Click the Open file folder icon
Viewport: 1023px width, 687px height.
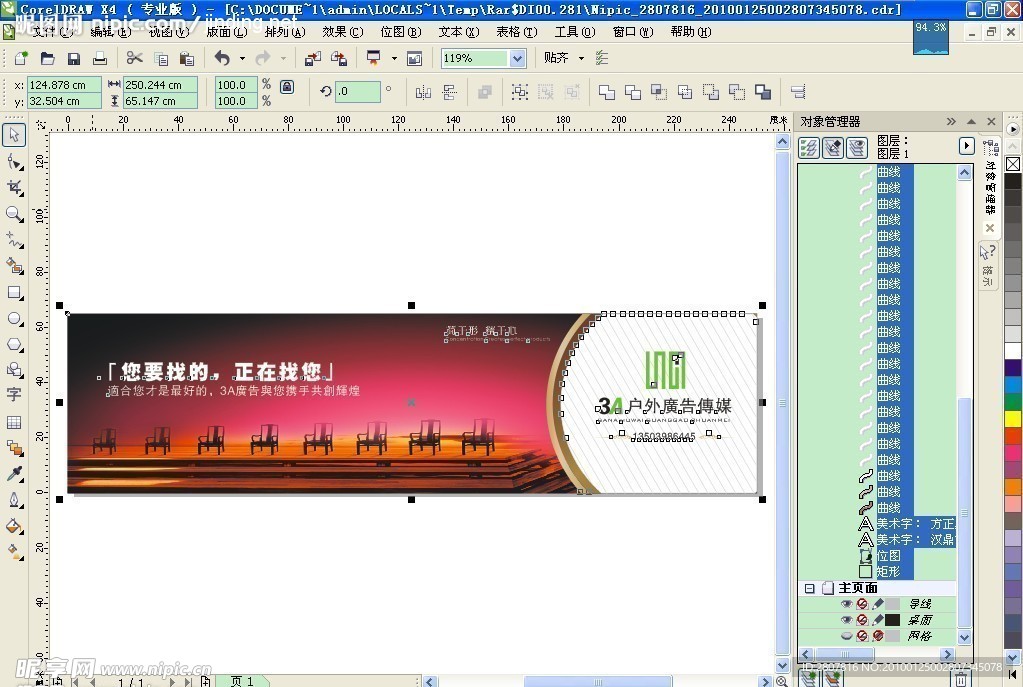[x=48, y=58]
